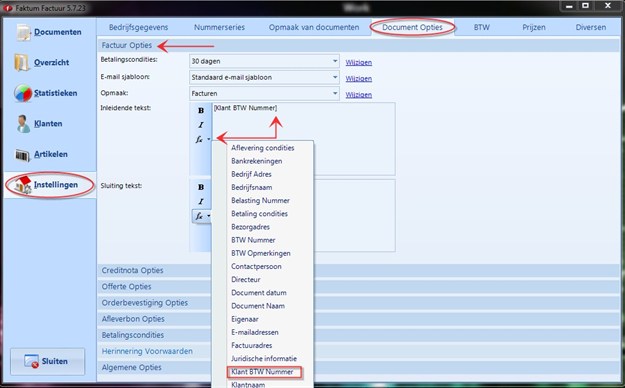Image resolution: width=625 pixels, height=388 pixels.
Task: Select Document datum from field menu
Action: click(x=259, y=293)
